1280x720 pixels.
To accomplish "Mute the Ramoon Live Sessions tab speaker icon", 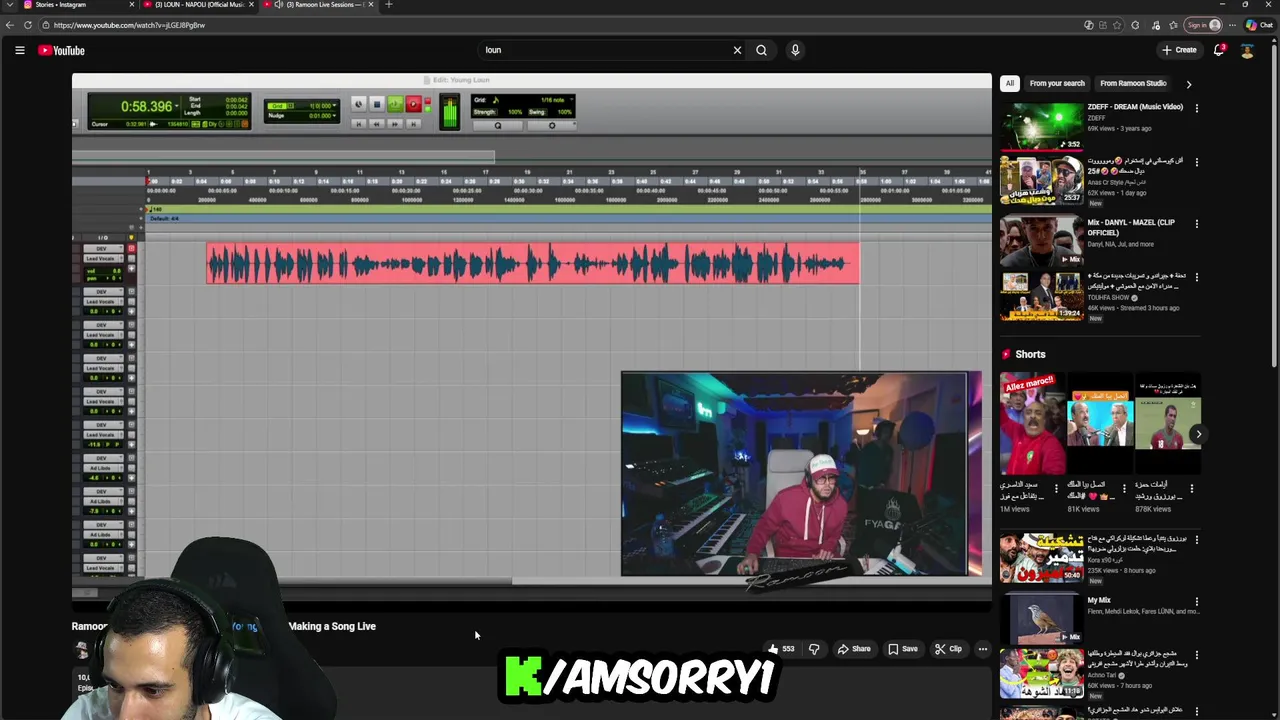I will pyautogui.click(x=278, y=5).
